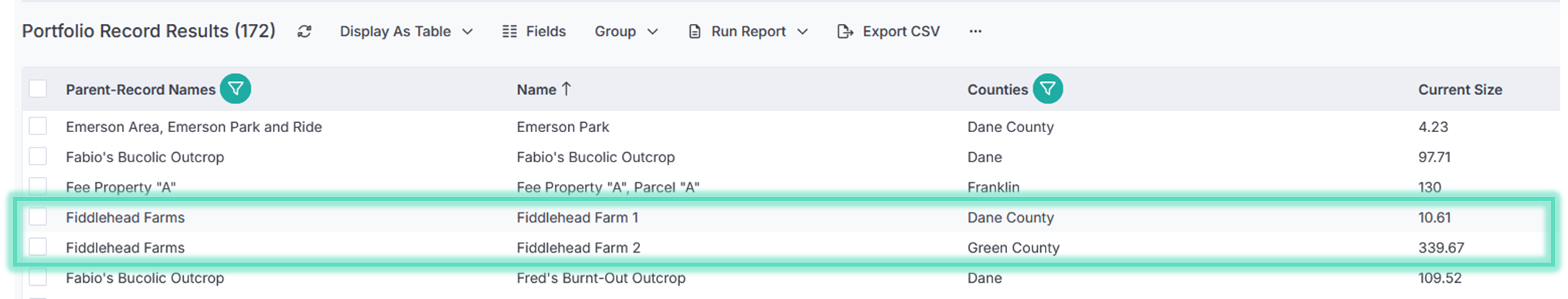Click the "Fred's Burnt-Out Outcrop" name cell
Viewport: 1568px width, 299px height.
(x=601, y=278)
